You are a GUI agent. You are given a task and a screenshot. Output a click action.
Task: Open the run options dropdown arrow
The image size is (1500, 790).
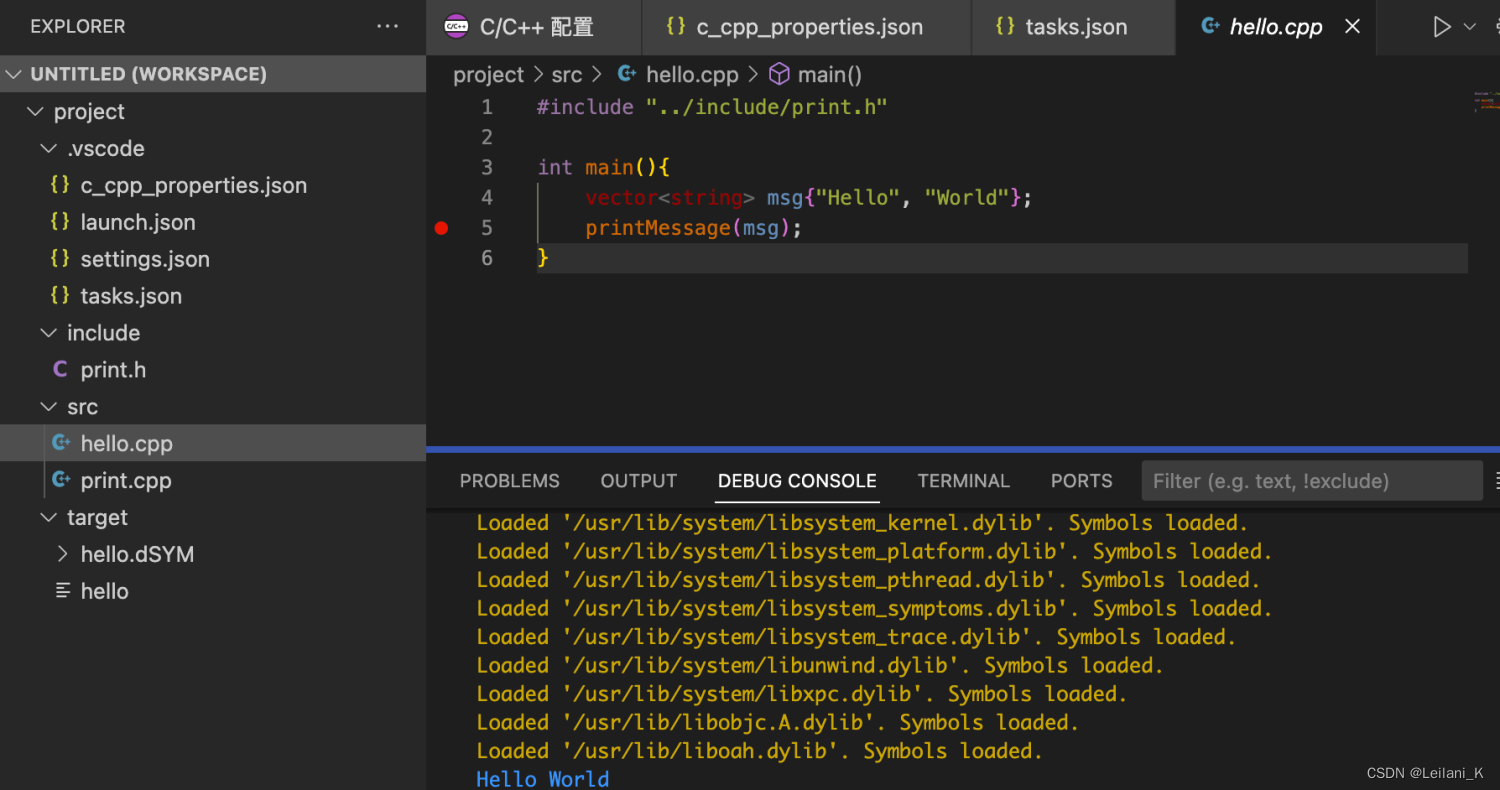[x=1470, y=27]
